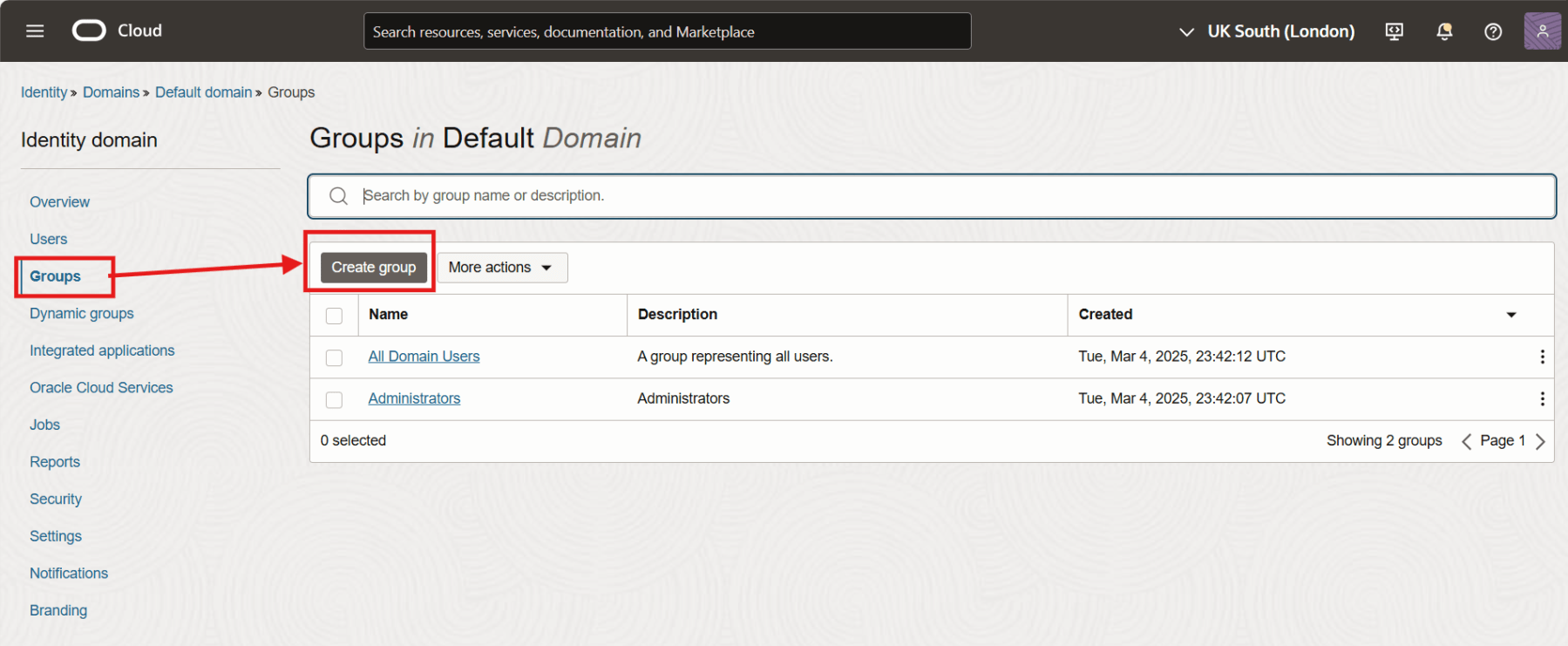Expand the More actions dropdown
The image size is (1568, 646).
[501, 268]
